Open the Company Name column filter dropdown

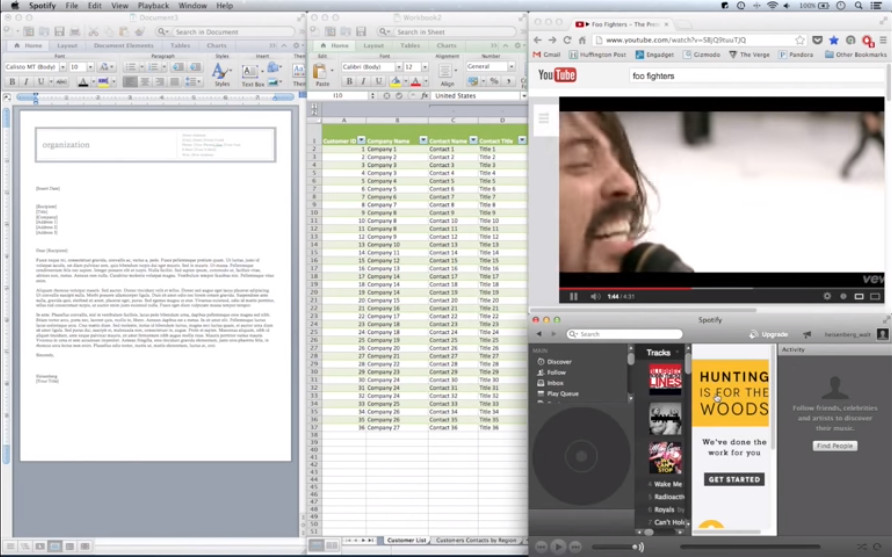pyautogui.click(x=423, y=140)
